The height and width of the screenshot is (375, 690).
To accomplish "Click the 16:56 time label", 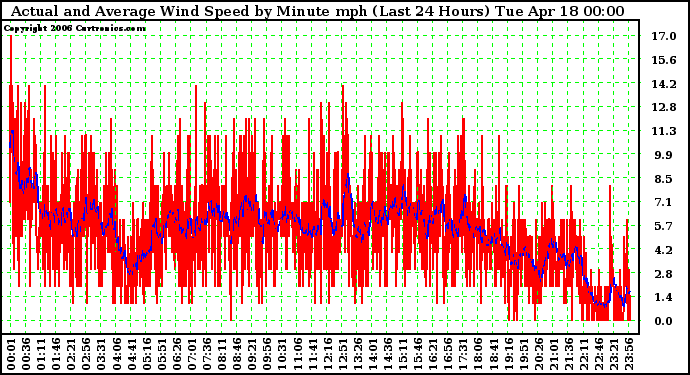I will point(448,354).
